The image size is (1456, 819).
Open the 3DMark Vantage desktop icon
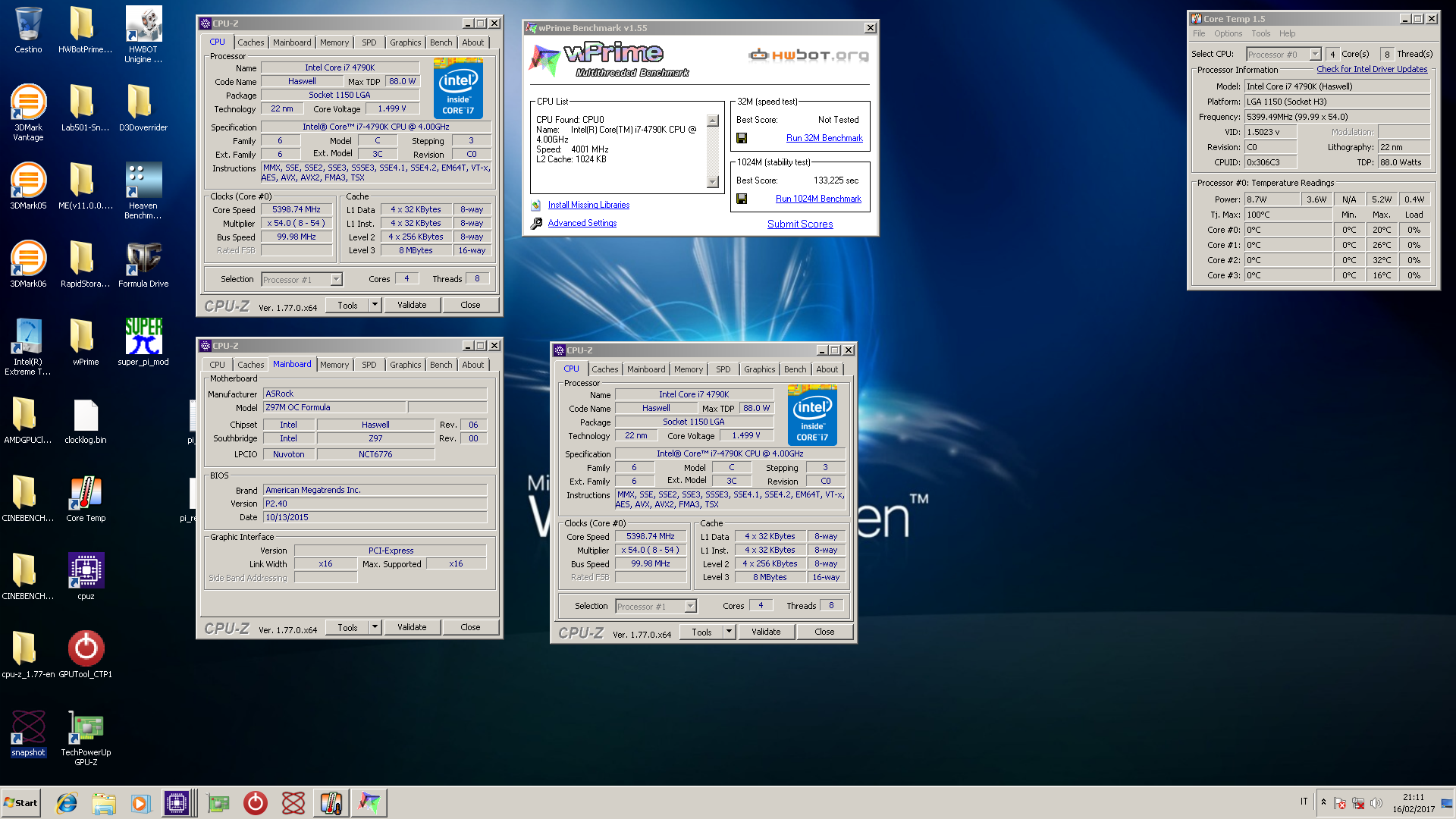[28, 113]
